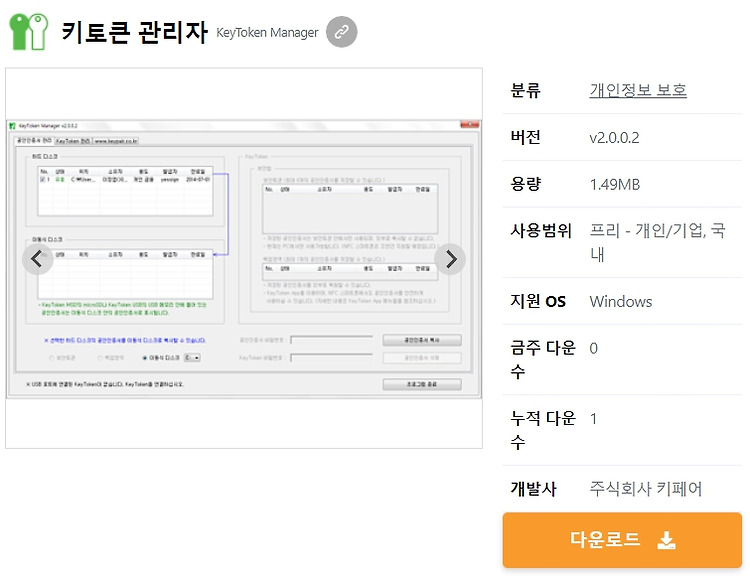The height and width of the screenshot is (576, 750).
Task: Select file size value 1.49MB
Action: click(x=615, y=185)
